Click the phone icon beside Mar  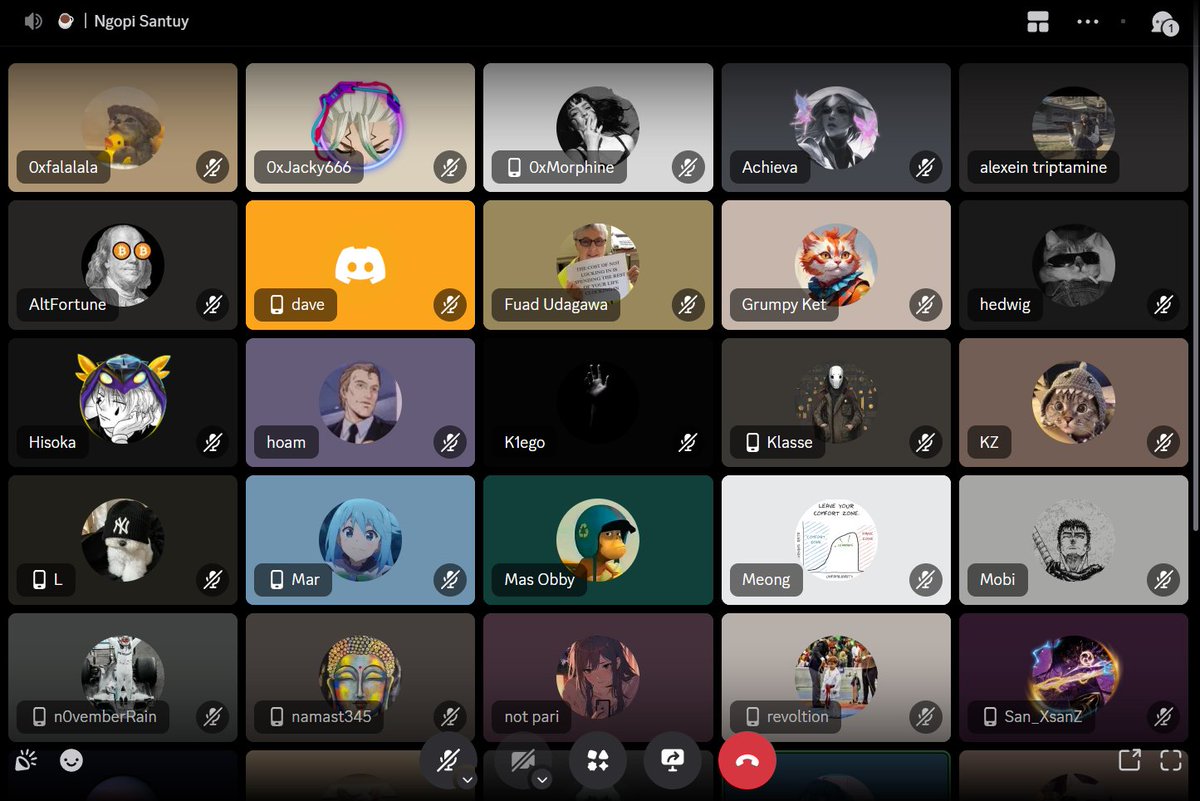(x=277, y=579)
